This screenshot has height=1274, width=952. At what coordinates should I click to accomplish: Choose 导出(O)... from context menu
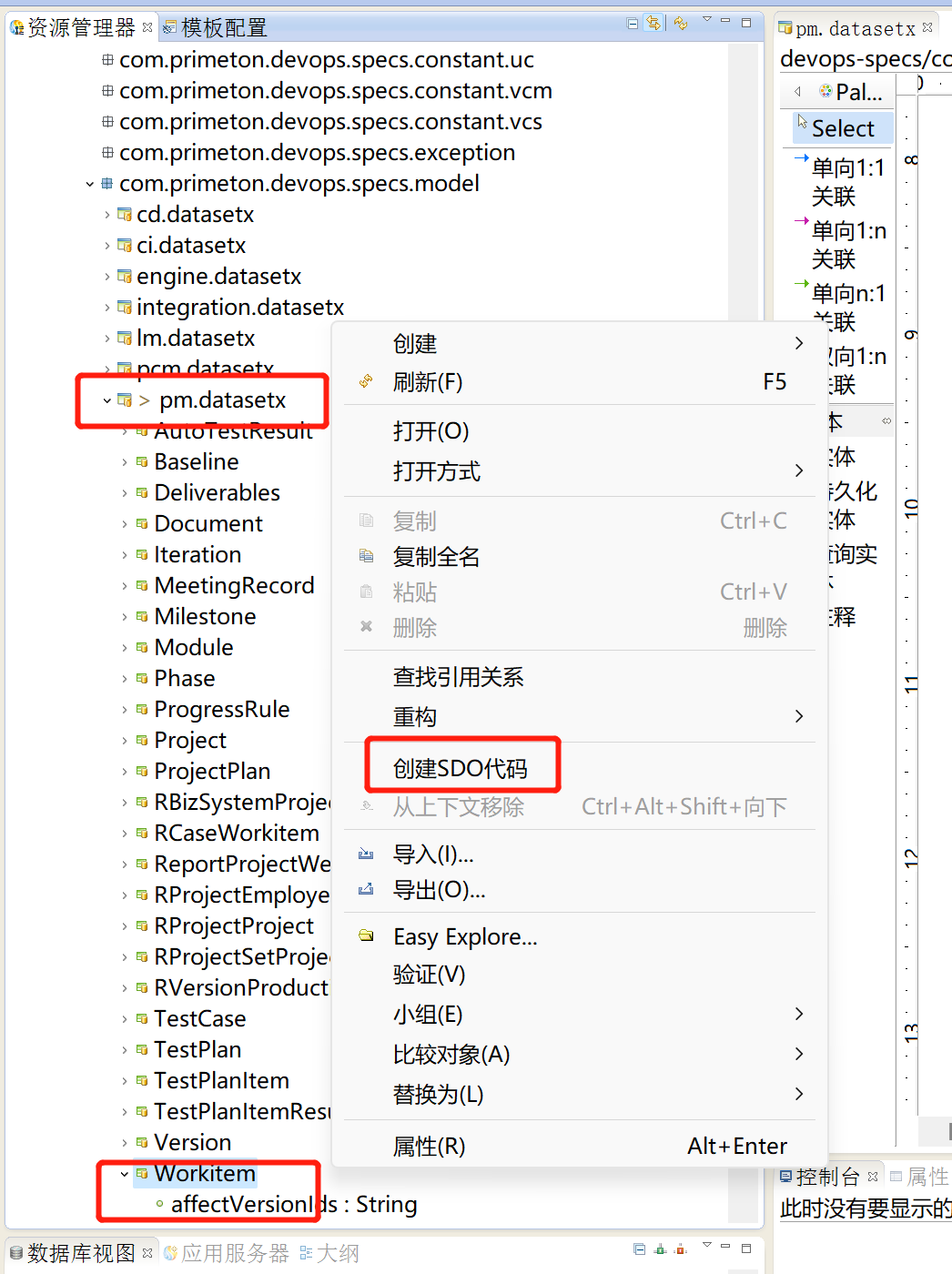coord(439,890)
